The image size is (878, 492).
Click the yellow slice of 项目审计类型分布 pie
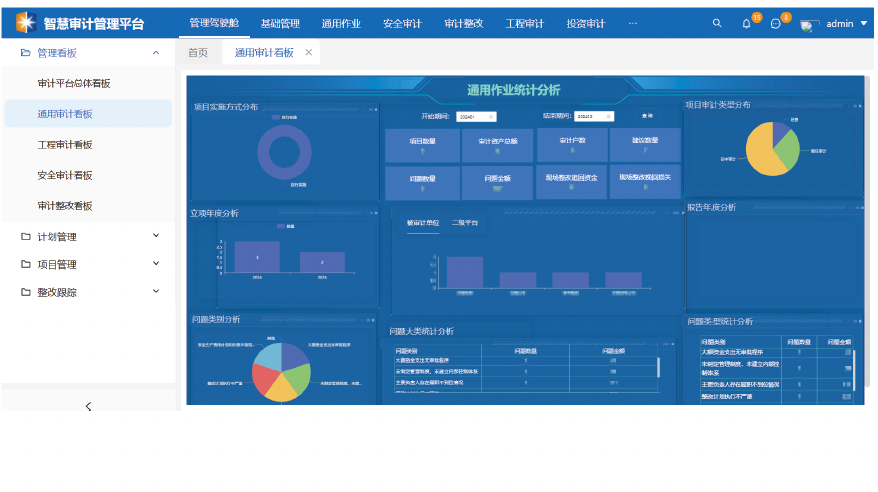(760, 158)
